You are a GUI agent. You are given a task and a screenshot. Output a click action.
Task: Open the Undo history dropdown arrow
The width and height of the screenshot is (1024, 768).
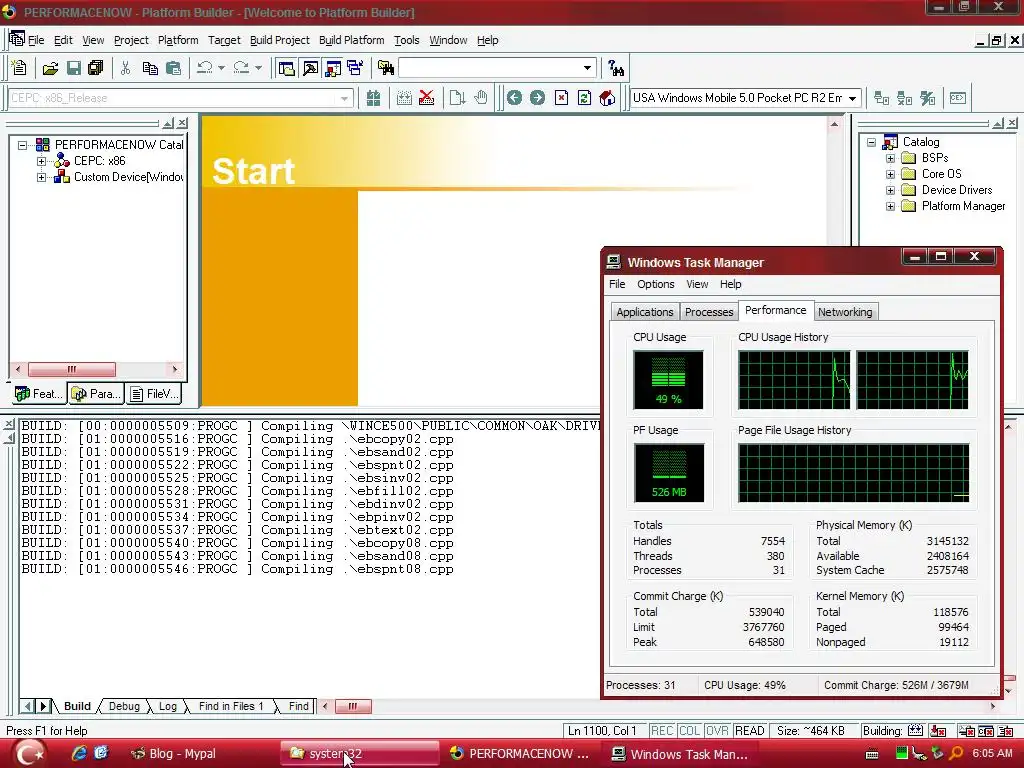tap(221, 68)
